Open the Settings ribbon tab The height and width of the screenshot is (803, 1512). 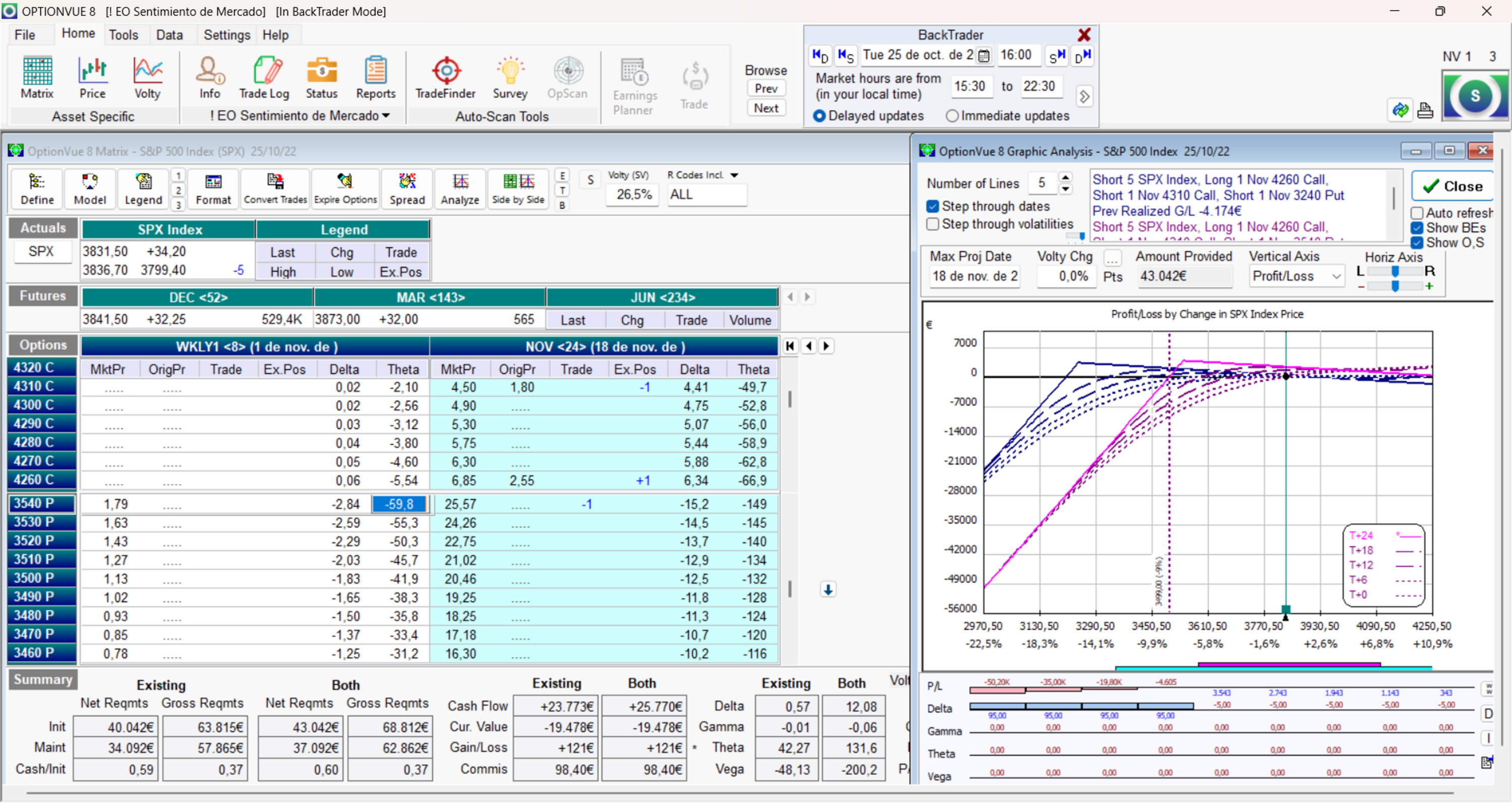227,35
